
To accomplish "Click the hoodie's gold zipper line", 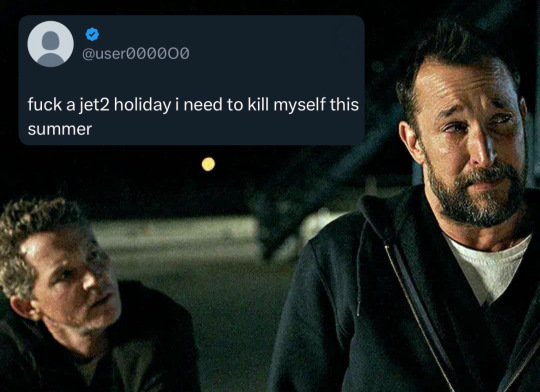I will 418,317.
